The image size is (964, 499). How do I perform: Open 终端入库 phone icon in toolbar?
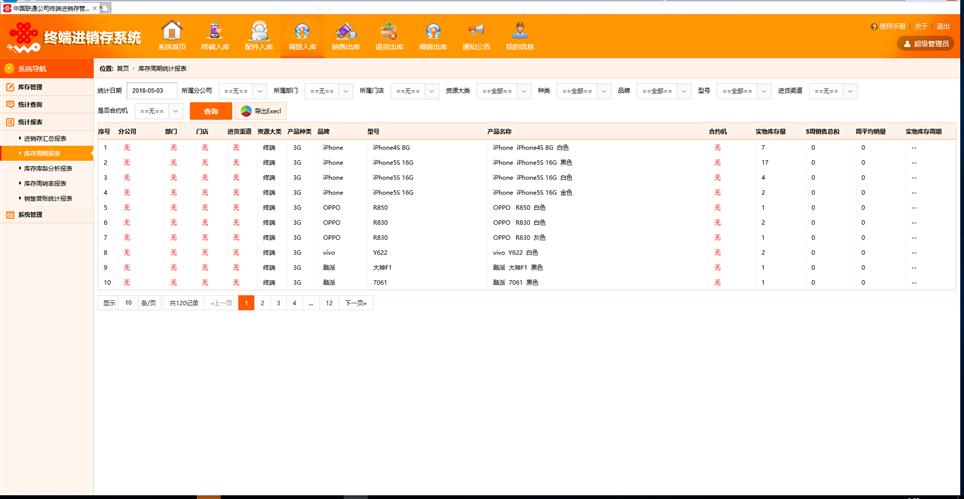coord(215,36)
